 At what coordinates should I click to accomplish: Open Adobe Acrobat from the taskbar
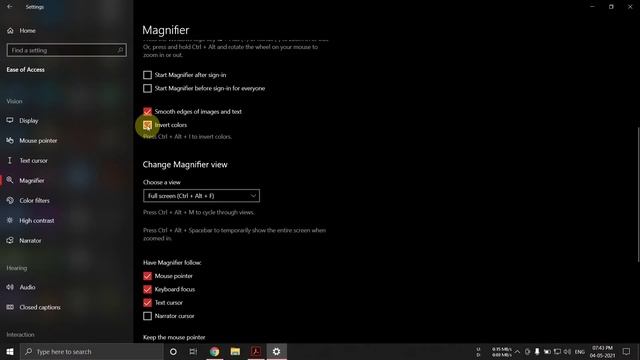point(256,351)
